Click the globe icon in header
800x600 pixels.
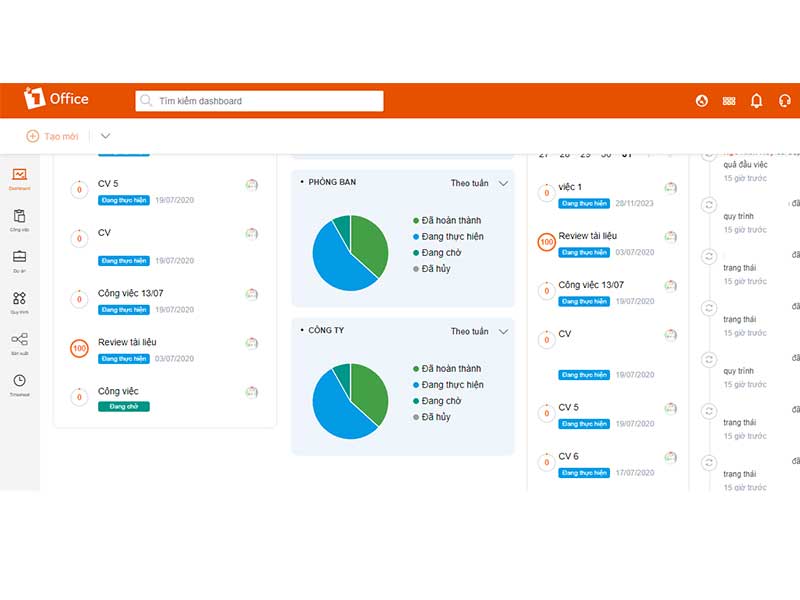pyautogui.click(x=702, y=101)
